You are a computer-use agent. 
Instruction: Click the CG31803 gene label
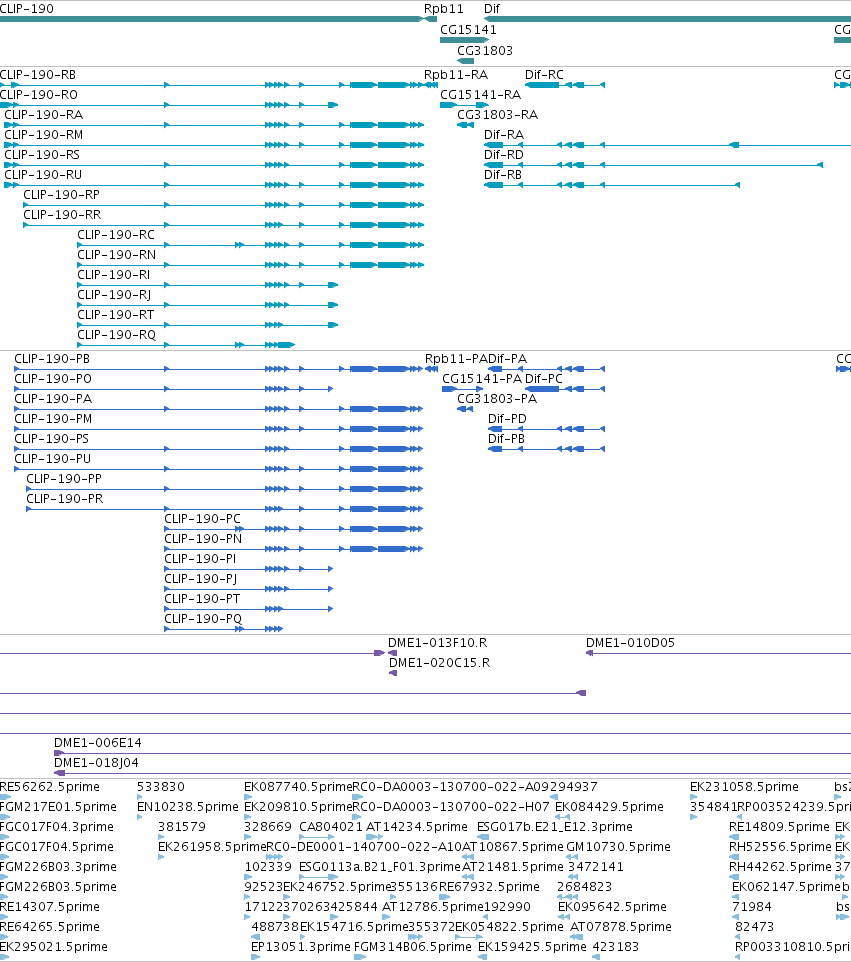[485, 50]
